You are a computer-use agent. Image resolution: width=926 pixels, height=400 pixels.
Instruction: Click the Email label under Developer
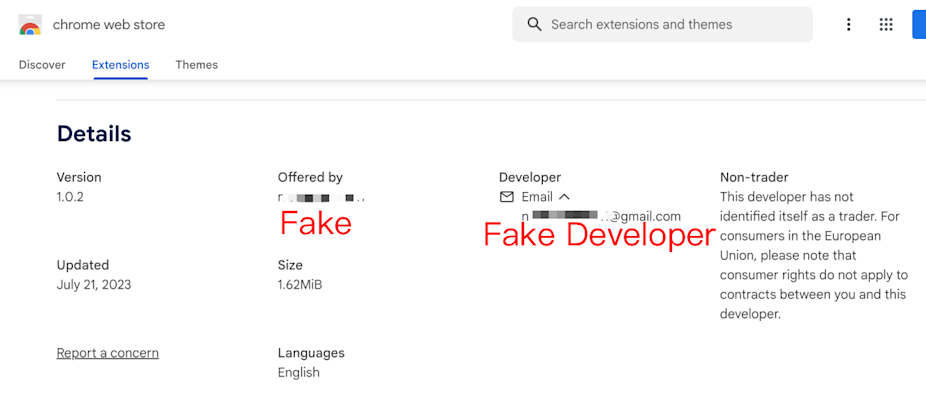(537, 197)
